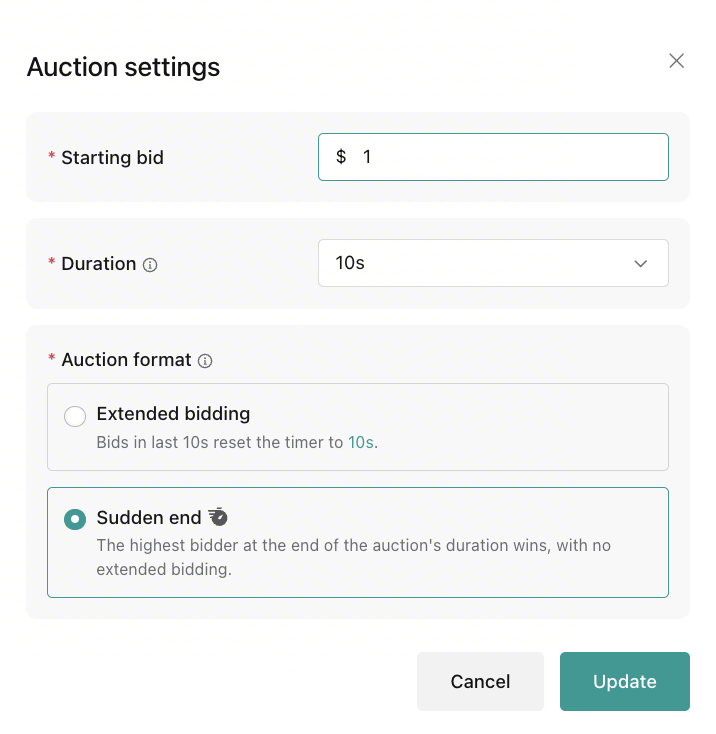Click the Duration info icon

150,265
